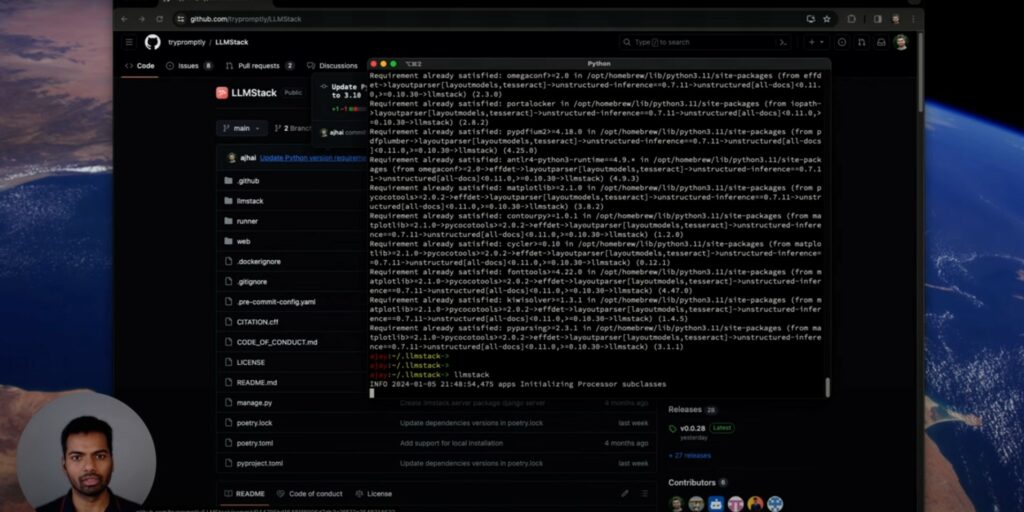Viewport: 1024px width, 512px height.
Task: Click the browser address bar URL
Action: click(x=246, y=19)
